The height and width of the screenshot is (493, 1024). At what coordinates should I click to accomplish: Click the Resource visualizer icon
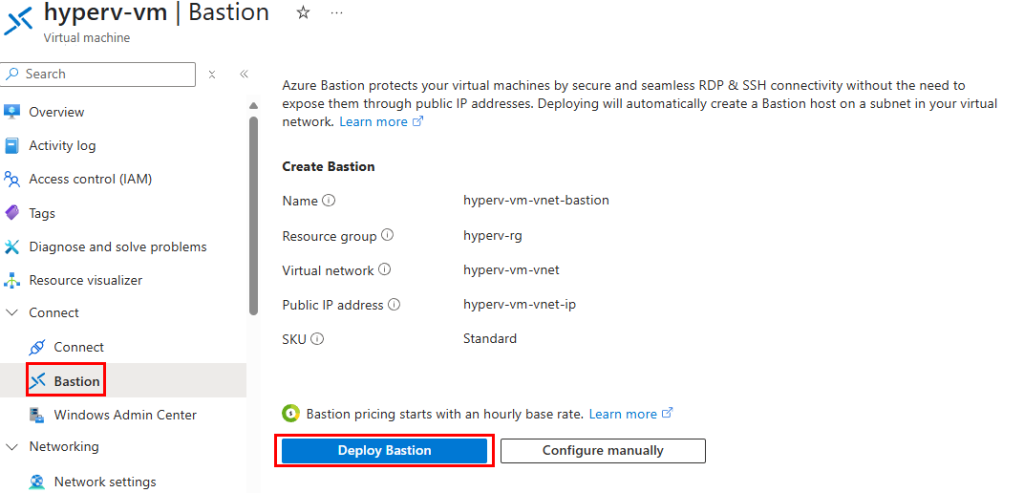(x=12, y=281)
